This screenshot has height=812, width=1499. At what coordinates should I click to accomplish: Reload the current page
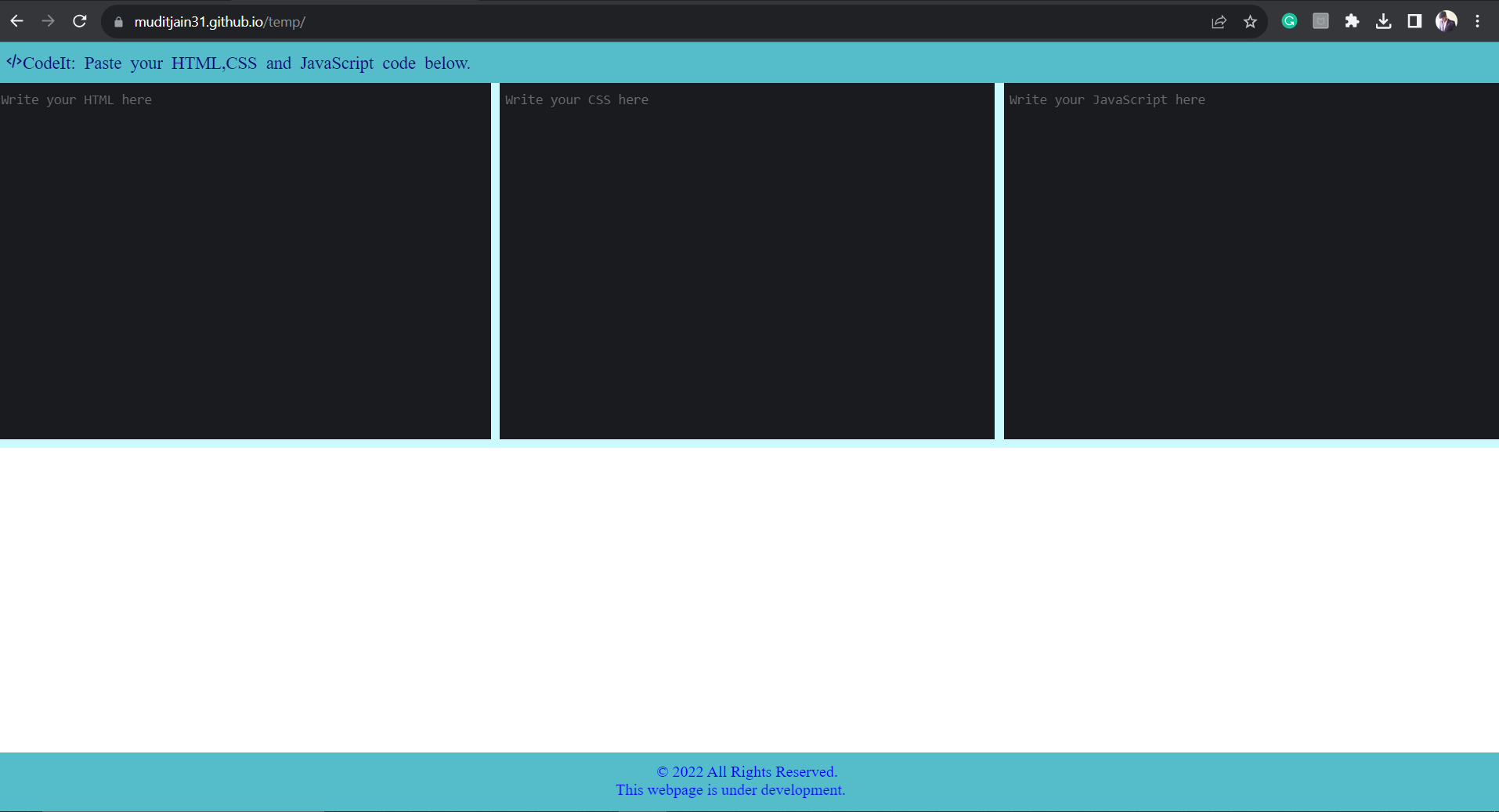(x=79, y=21)
